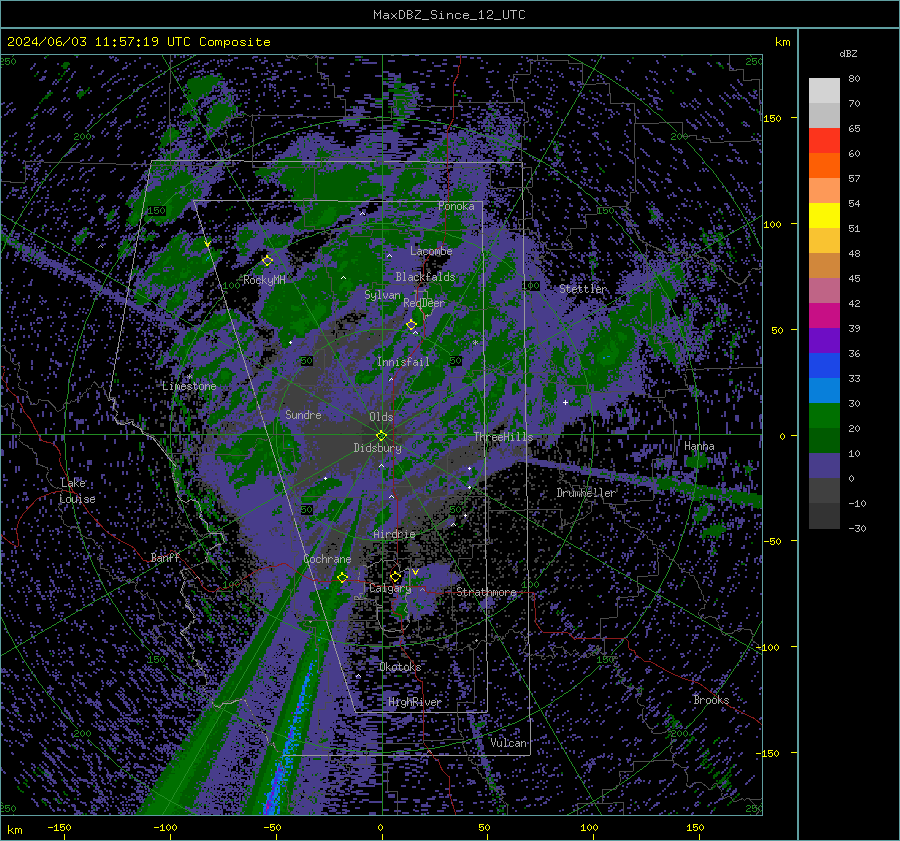Screen dimensions: 900x841
Task: Click the Ponoka map label
Action: point(456,206)
